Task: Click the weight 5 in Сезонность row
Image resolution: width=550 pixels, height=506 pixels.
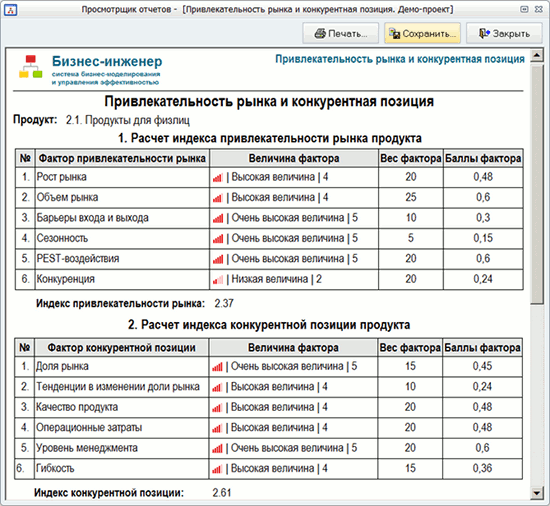Action: [411, 238]
